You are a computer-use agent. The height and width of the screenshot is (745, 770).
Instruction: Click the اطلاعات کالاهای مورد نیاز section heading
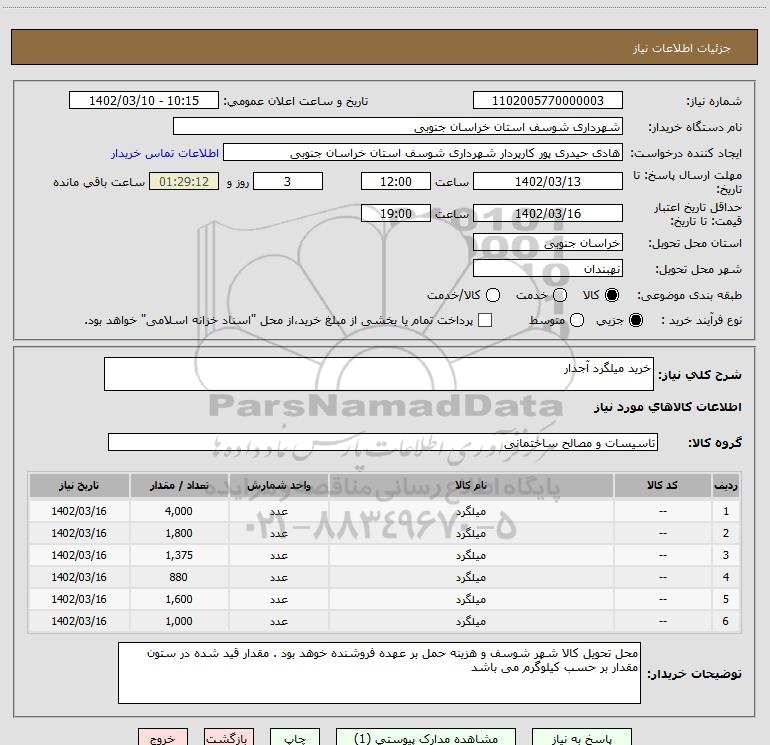coord(668,407)
